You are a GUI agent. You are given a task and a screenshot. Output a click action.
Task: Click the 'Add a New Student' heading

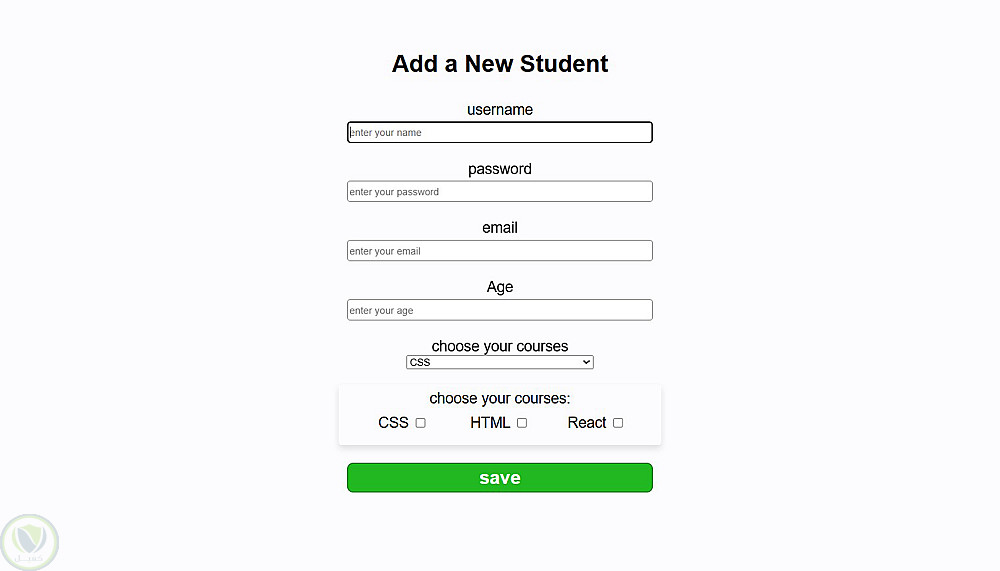(500, 64)
